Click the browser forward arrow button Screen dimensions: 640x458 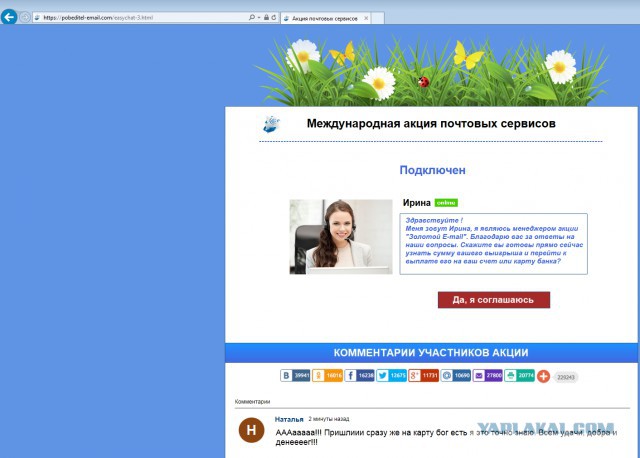click(25, 18)
